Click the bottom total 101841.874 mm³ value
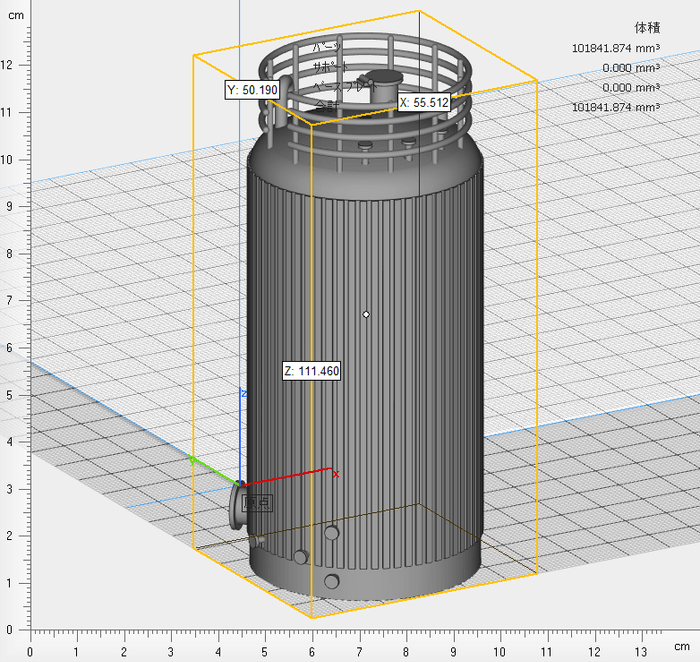 [615, 107]
